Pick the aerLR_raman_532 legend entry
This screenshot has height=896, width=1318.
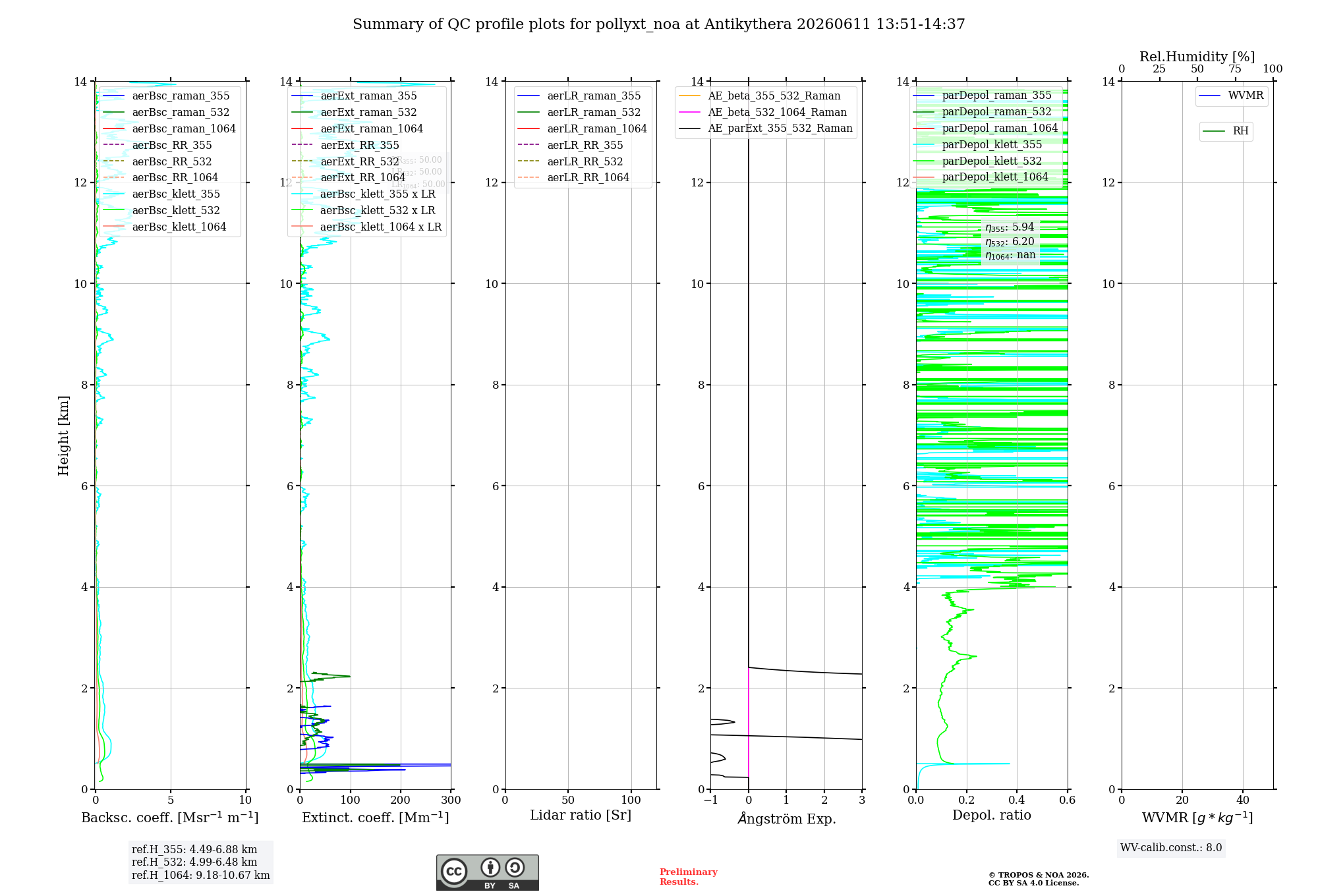(x=580, y=113)
